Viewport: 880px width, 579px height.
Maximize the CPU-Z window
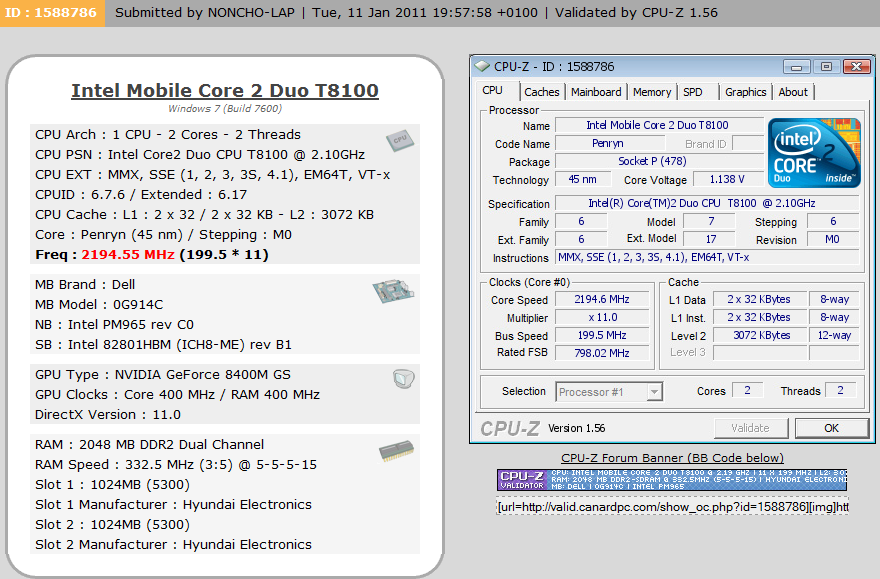[826, 67]
